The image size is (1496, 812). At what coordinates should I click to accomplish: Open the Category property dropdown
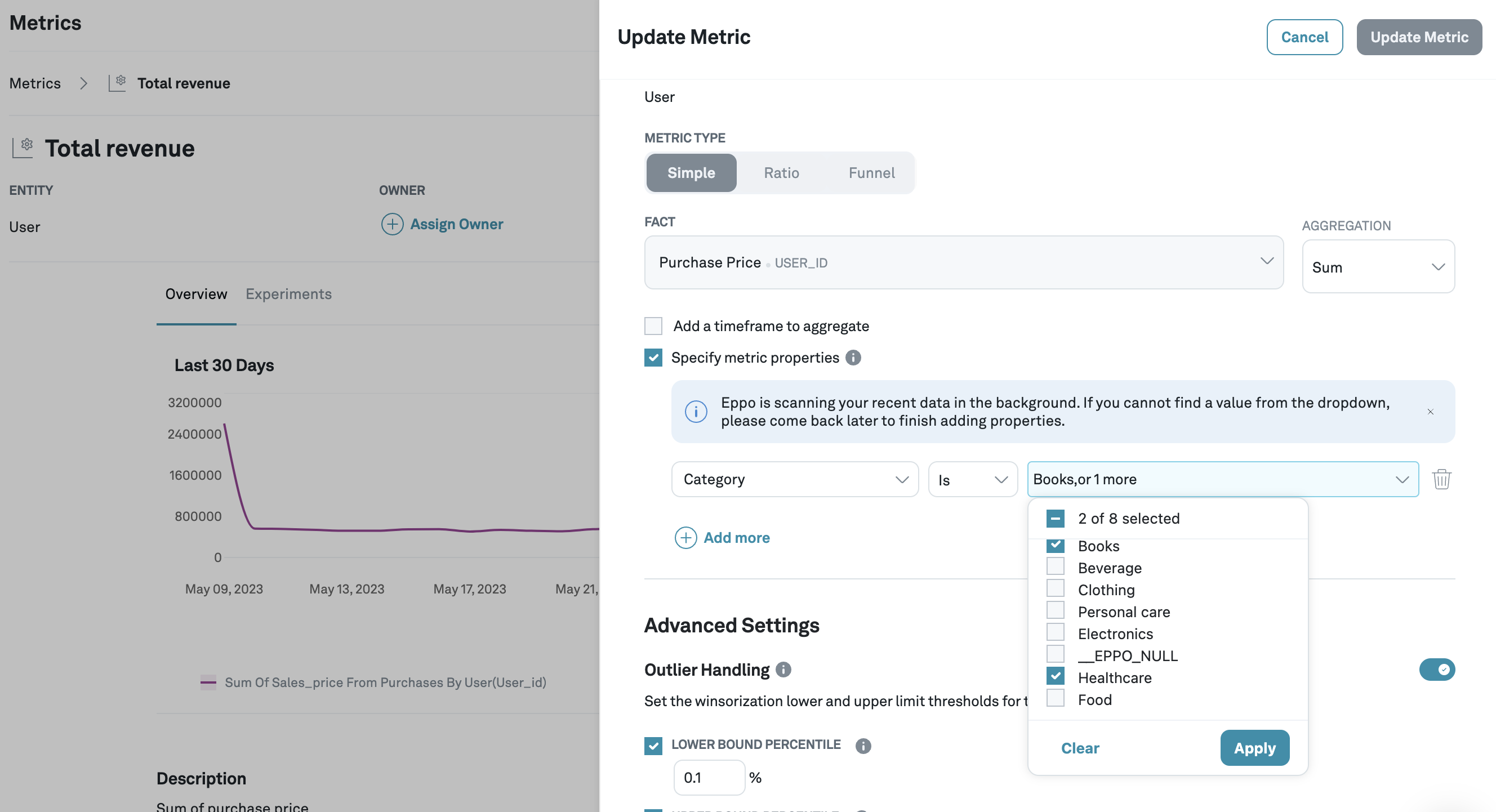[x=794, y=479]
